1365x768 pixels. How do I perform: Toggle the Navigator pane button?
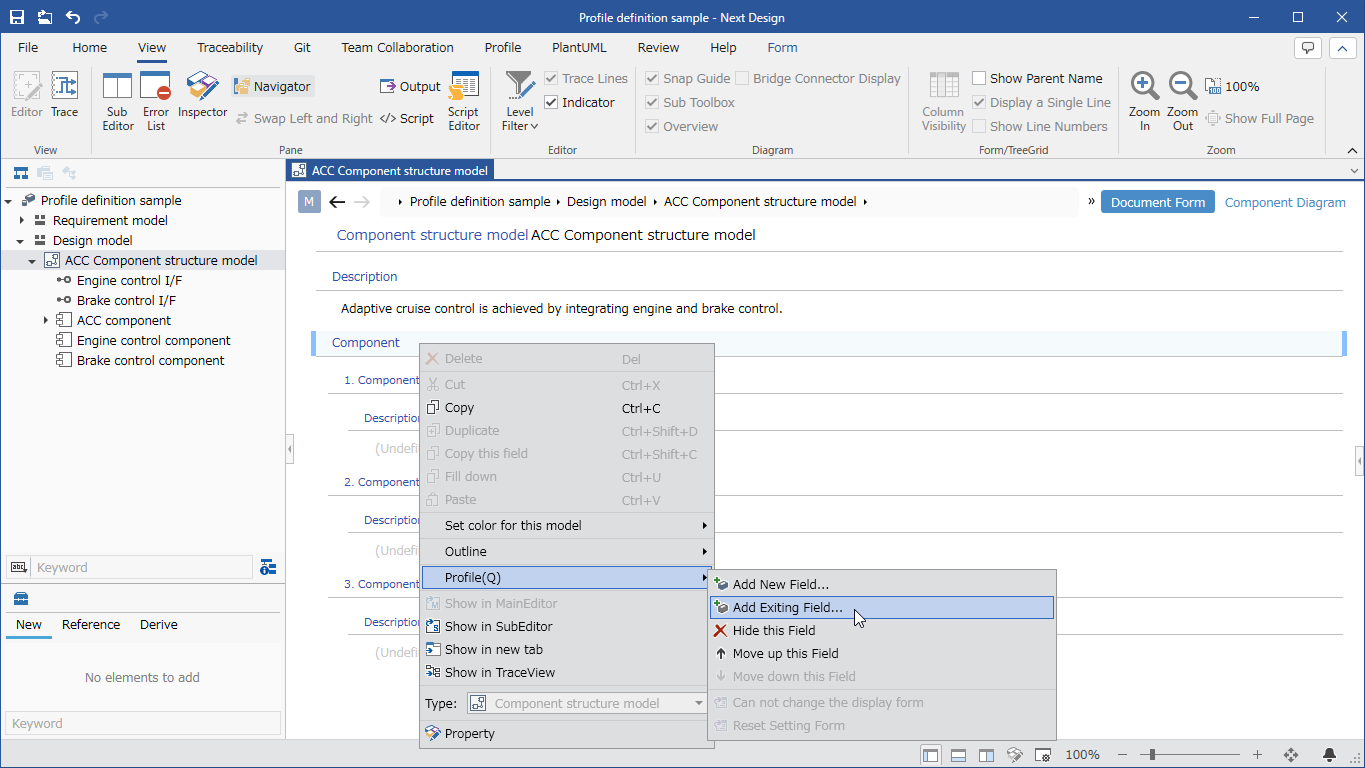point(273,86)
